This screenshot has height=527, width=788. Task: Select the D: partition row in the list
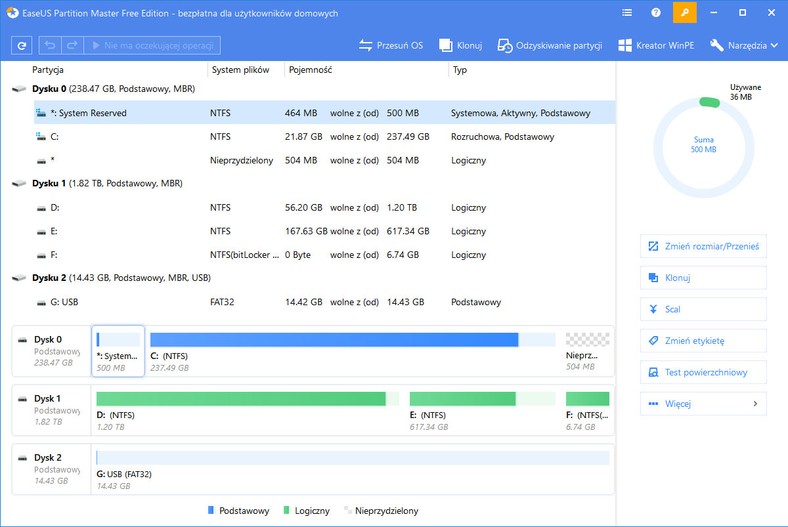[x=324, y=207]
